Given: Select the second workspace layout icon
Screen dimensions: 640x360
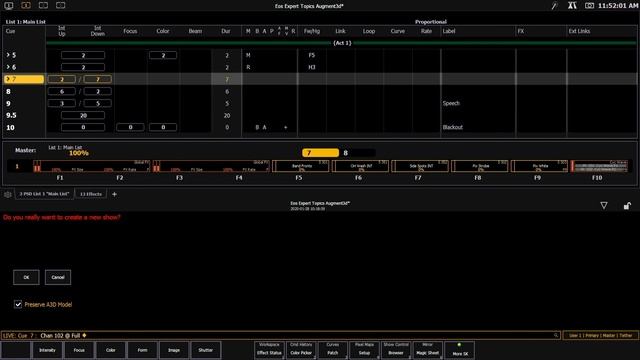Looking at the screenshot, I should click(26, 6).
